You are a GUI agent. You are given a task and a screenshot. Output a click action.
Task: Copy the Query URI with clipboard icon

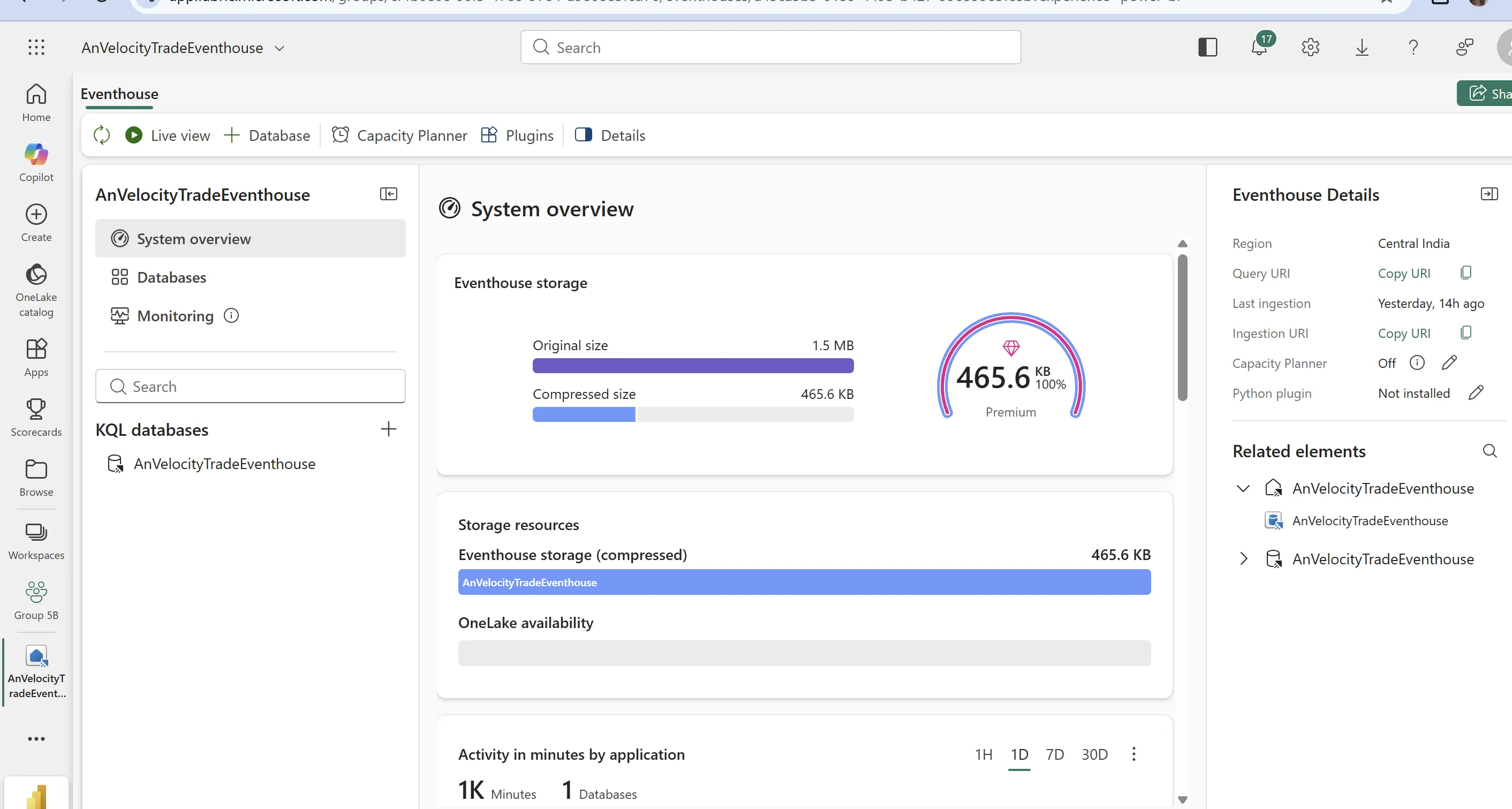tap(1465, 273)
